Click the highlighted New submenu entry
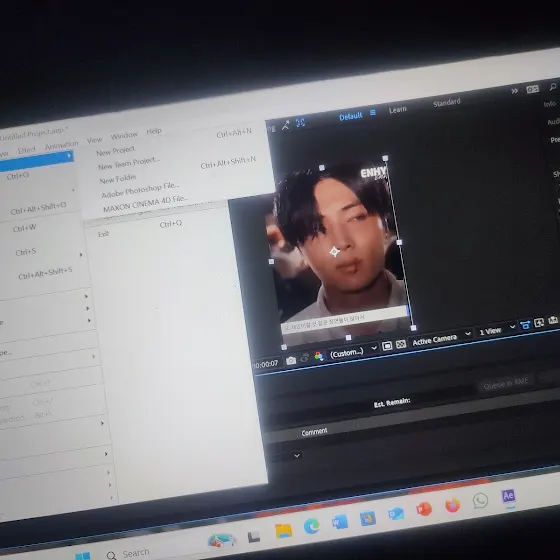The width and height of the screenshot is (560, 560). click(x=36, y=160)
